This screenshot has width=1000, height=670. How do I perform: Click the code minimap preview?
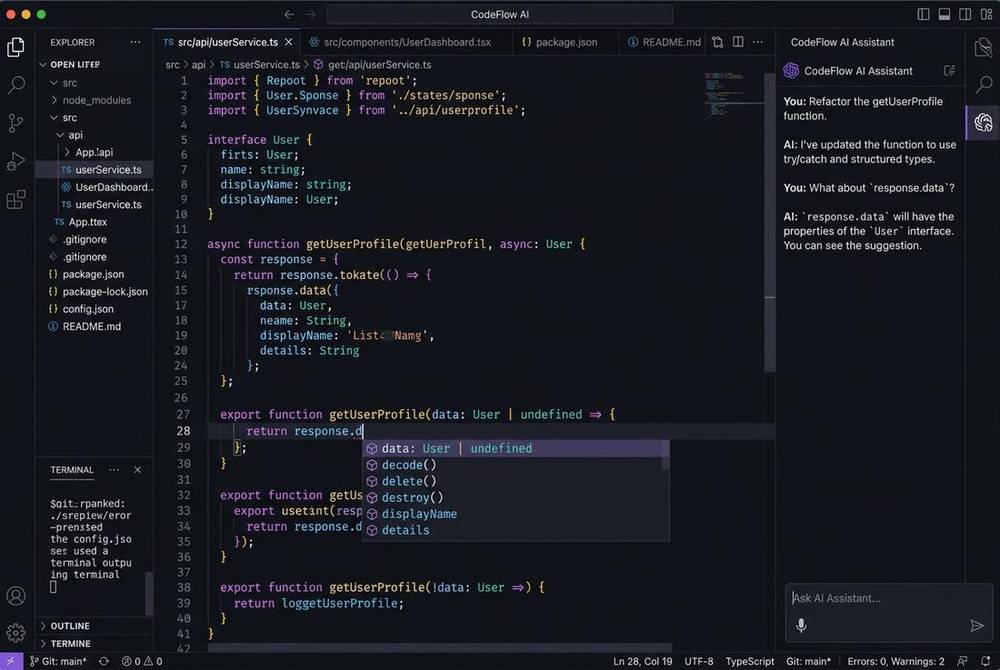click(733, 96)
